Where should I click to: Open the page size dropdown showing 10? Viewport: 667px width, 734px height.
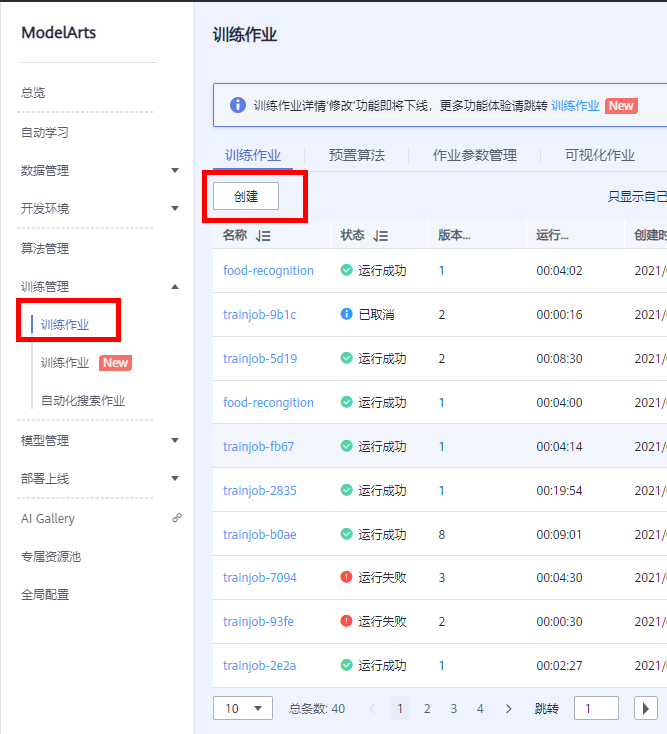tap(243, 708)
